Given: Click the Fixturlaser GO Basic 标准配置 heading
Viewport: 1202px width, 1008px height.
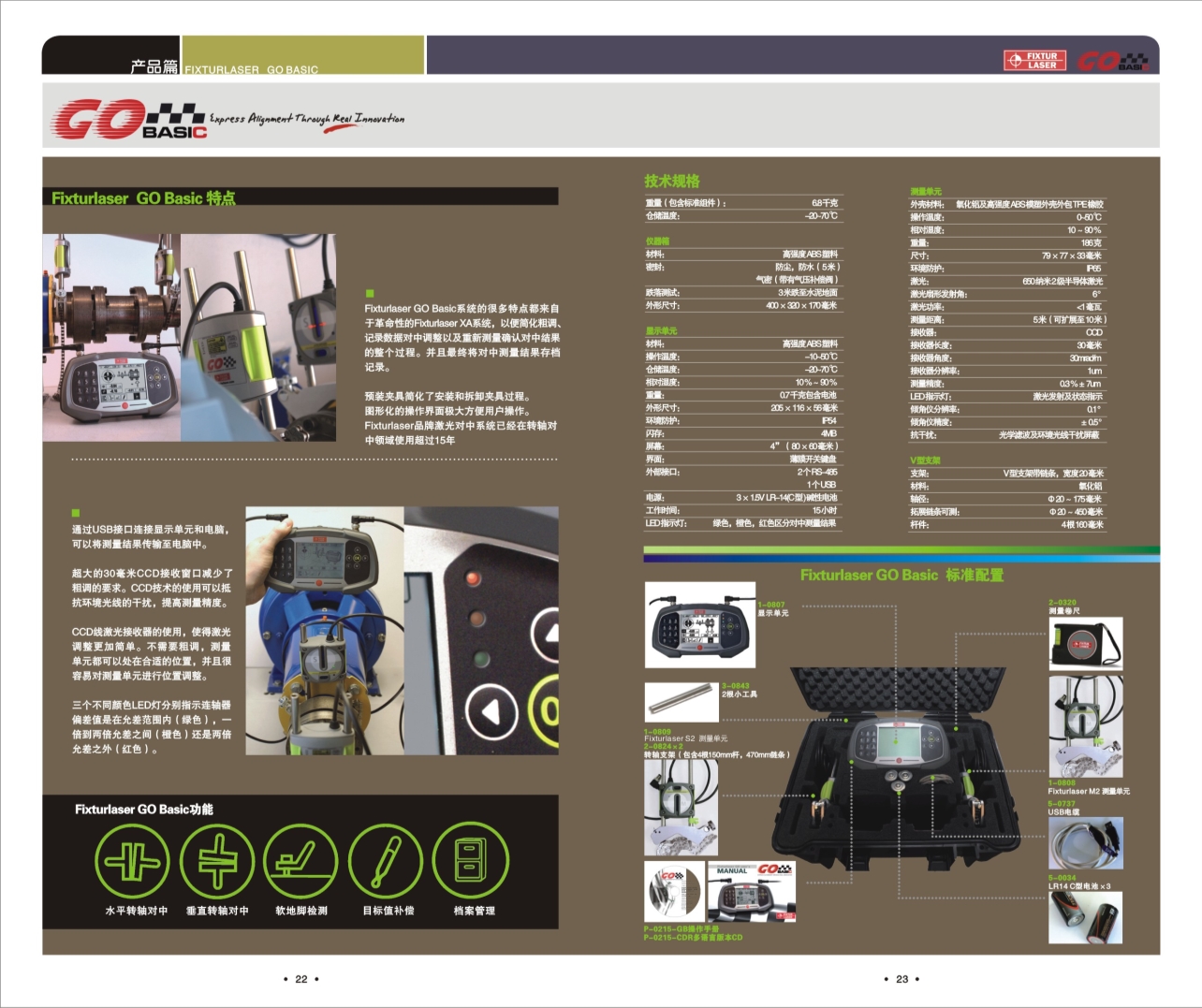Looking at the screenshot, I should coord(901,575).
